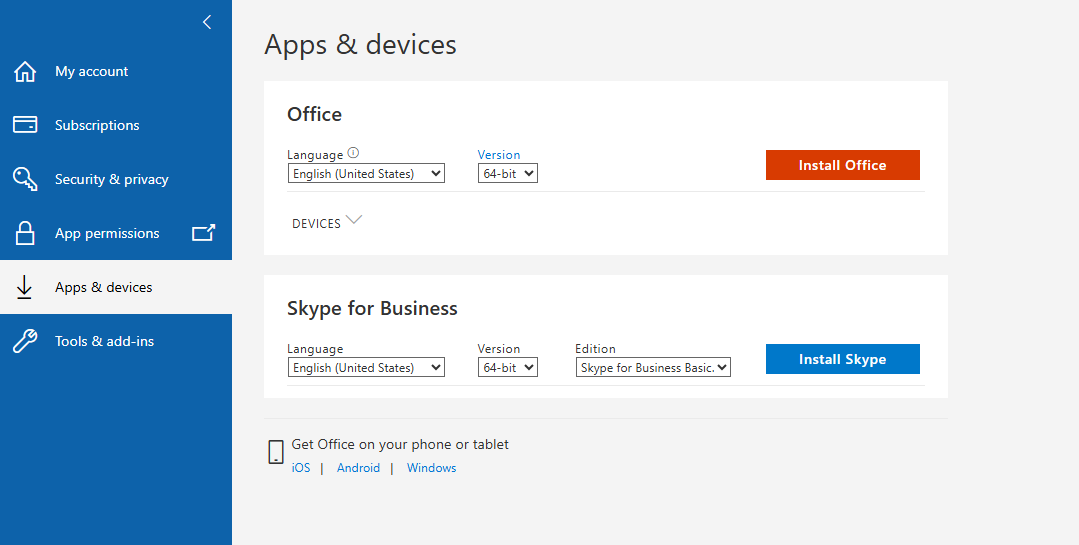Click the phone icon beside Get Office
Screen dimensions: 1079x545
click(x=276, y=451)
